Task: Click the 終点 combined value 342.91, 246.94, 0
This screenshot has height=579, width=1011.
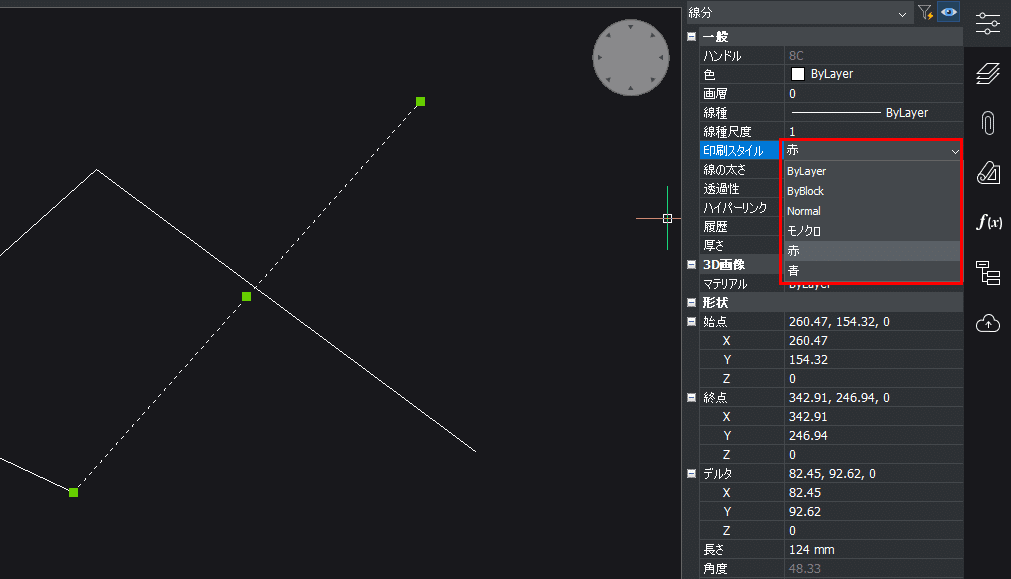Action: [x=873, y=397]
